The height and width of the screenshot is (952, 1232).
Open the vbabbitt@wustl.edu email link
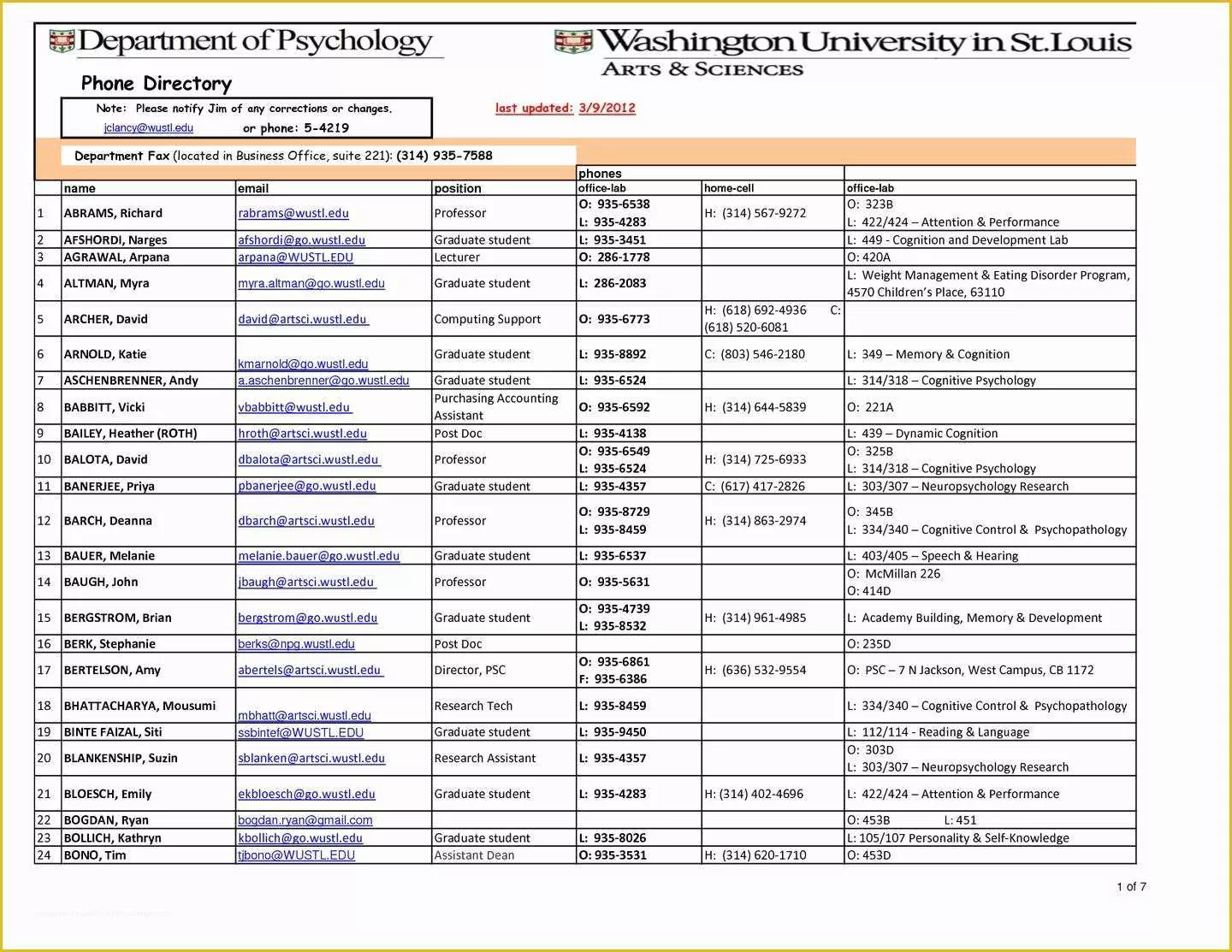(x=295, y=407)
